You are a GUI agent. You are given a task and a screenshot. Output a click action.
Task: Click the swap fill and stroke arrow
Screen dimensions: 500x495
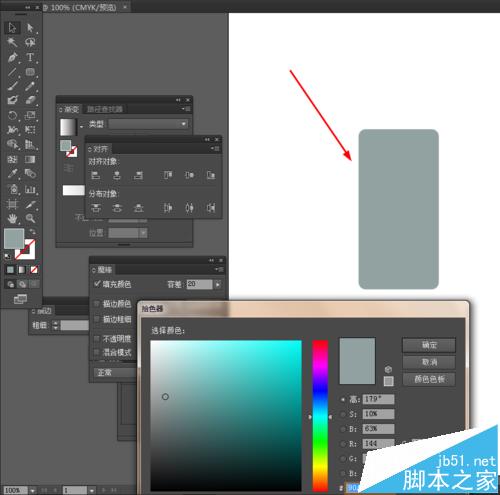[x=32, y=231]
